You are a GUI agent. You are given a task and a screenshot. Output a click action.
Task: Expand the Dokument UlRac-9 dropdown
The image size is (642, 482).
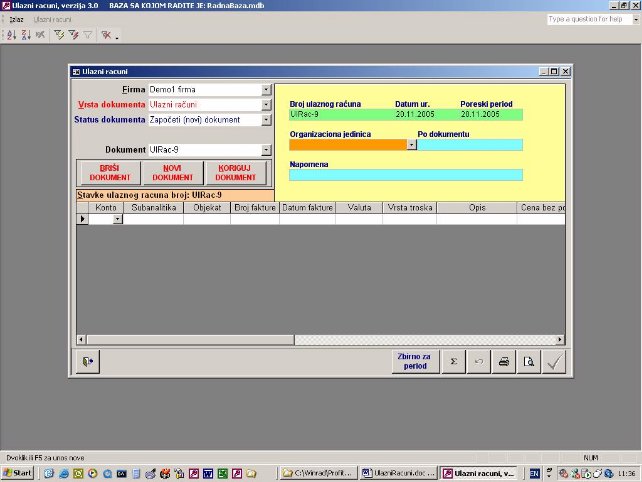coord(266,150)
